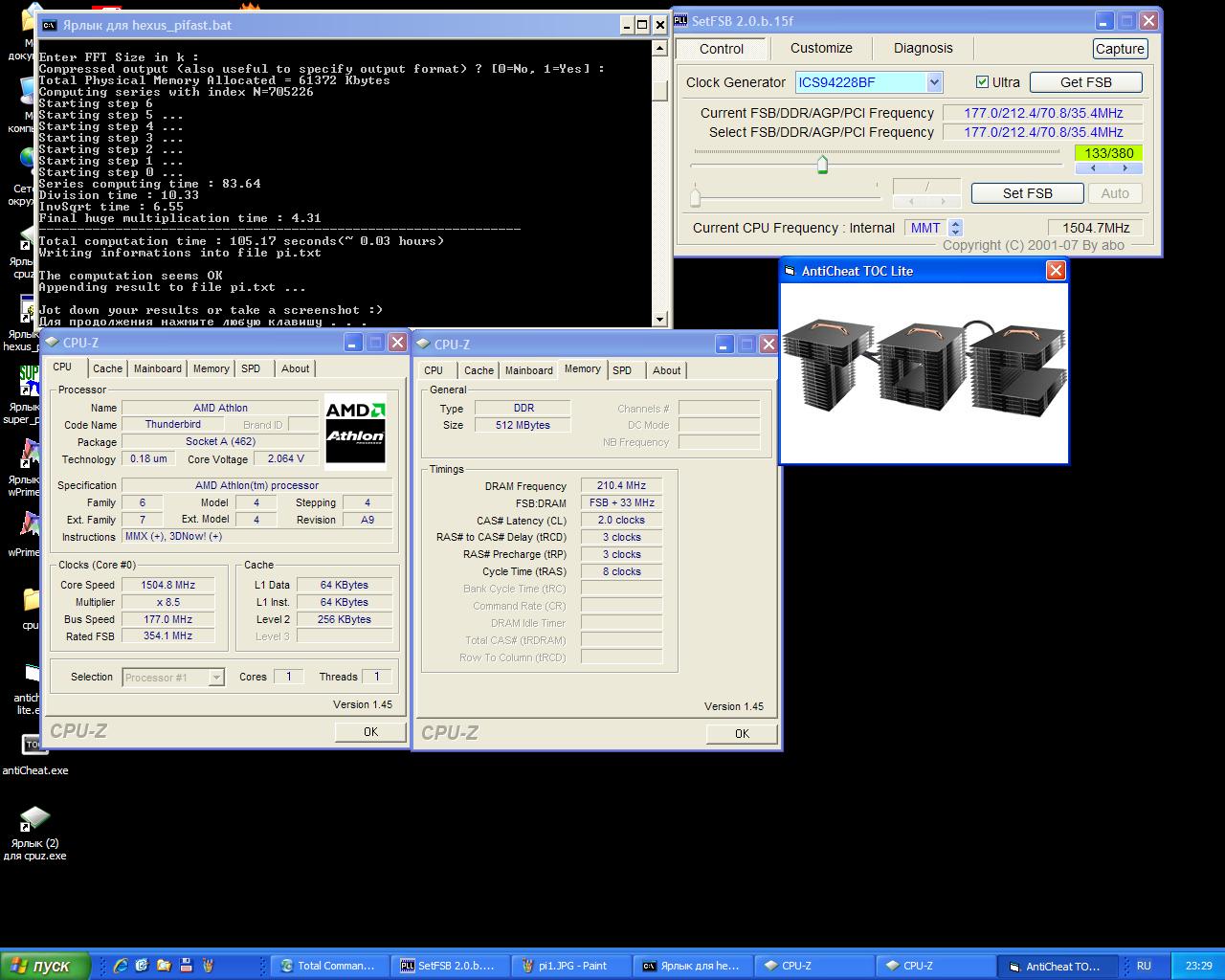The height and width of the screenshot is (980, 1225).
Task: Click the title icon of the CPU-Z Processor window
Action: coord(53,342)
